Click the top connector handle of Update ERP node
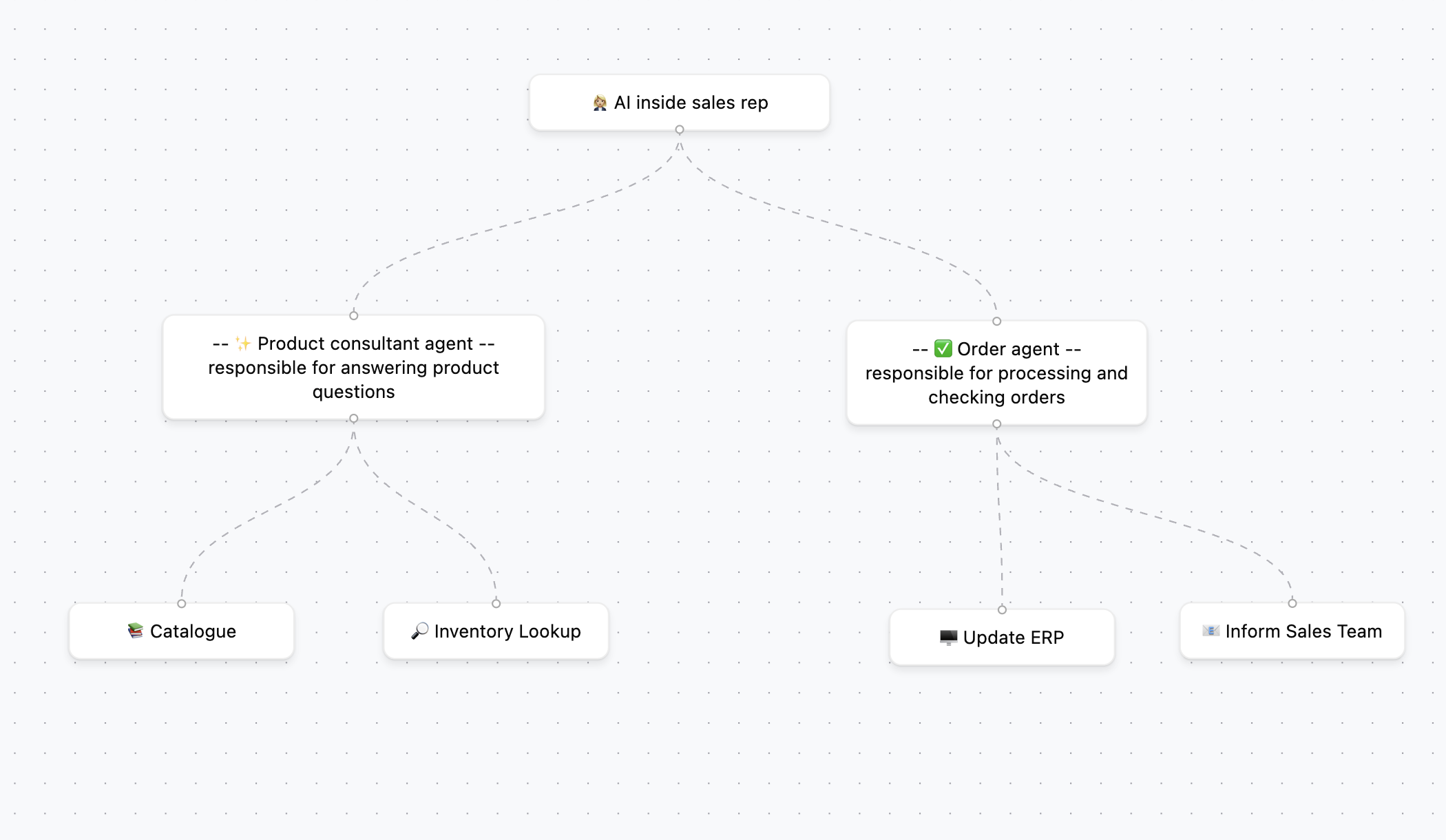1446x840 pixels. coord(1002,610)
